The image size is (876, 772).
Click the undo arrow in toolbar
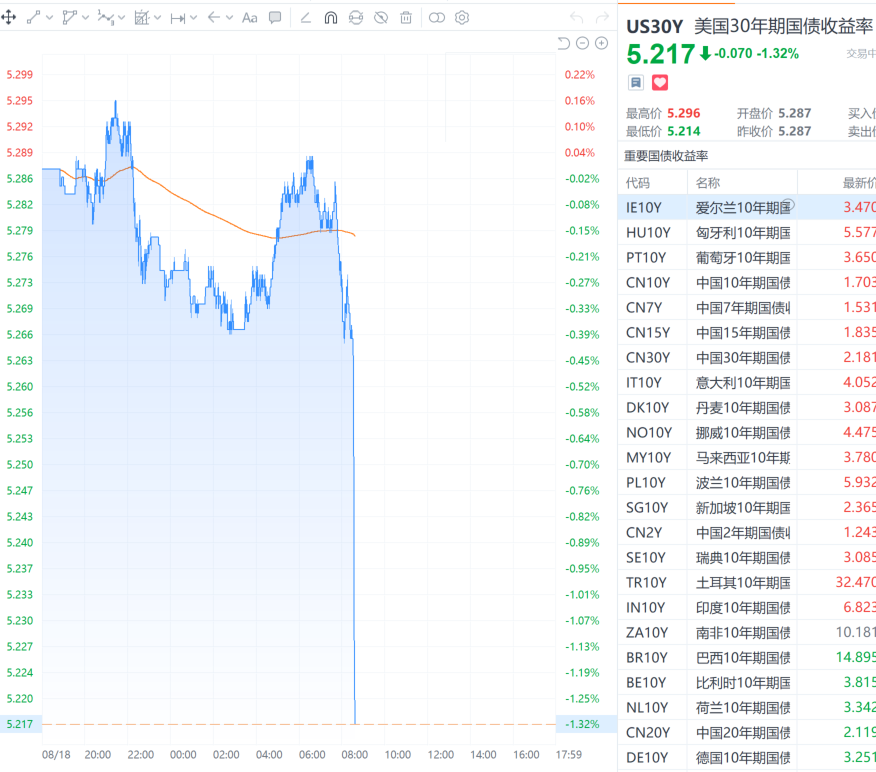pyautogui.click(x=577, y=18)
